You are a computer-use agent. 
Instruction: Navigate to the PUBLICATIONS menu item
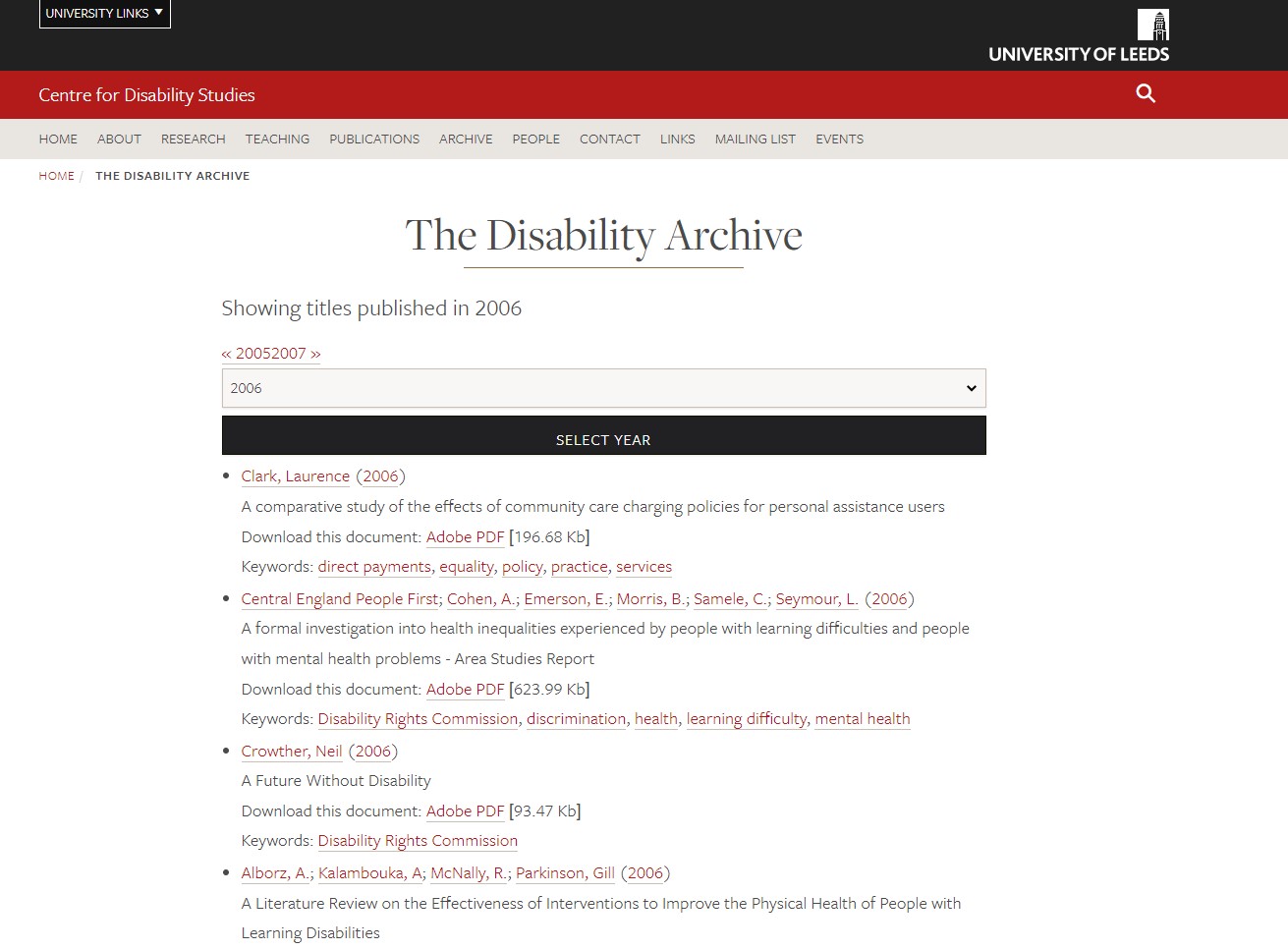pos(374,139)
